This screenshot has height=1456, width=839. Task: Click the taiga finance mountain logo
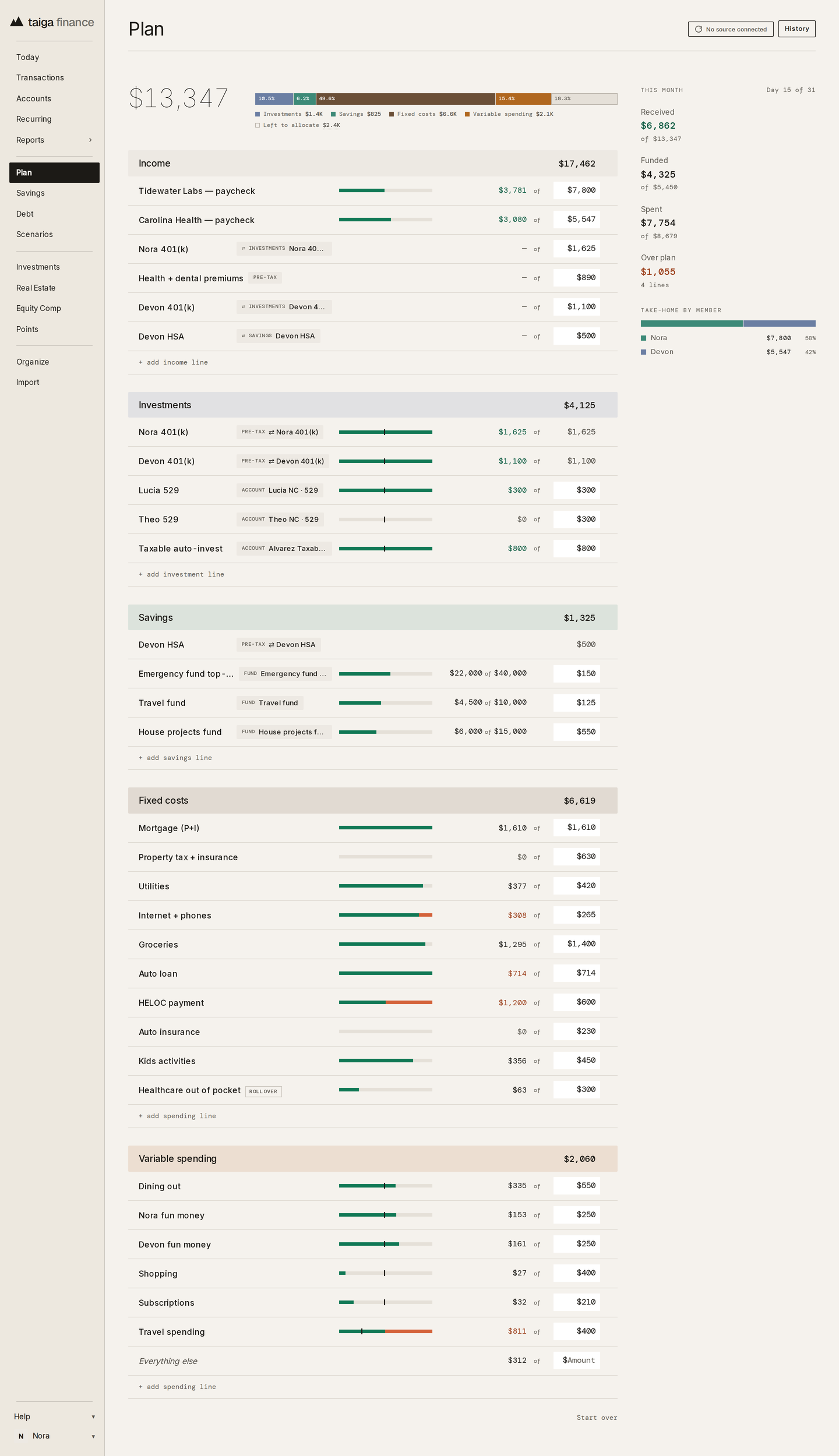17,22
